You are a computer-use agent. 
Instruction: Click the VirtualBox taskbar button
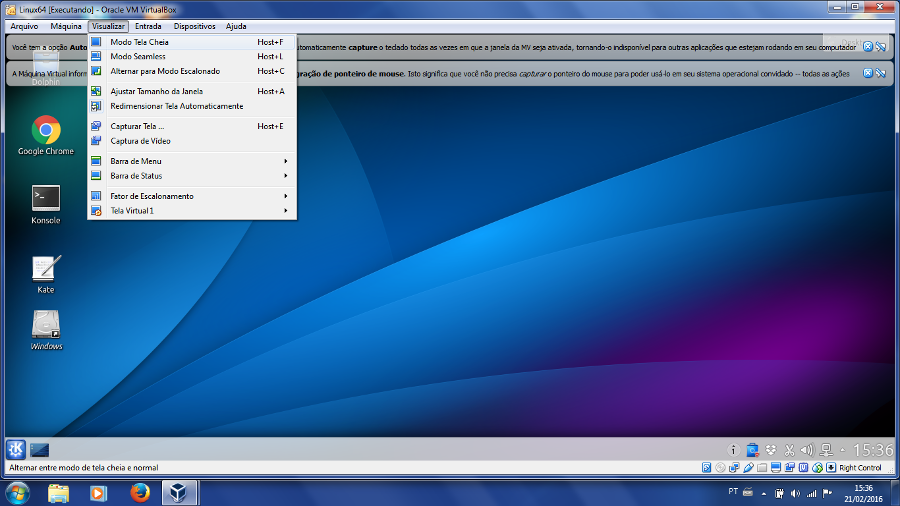point(179,493)
